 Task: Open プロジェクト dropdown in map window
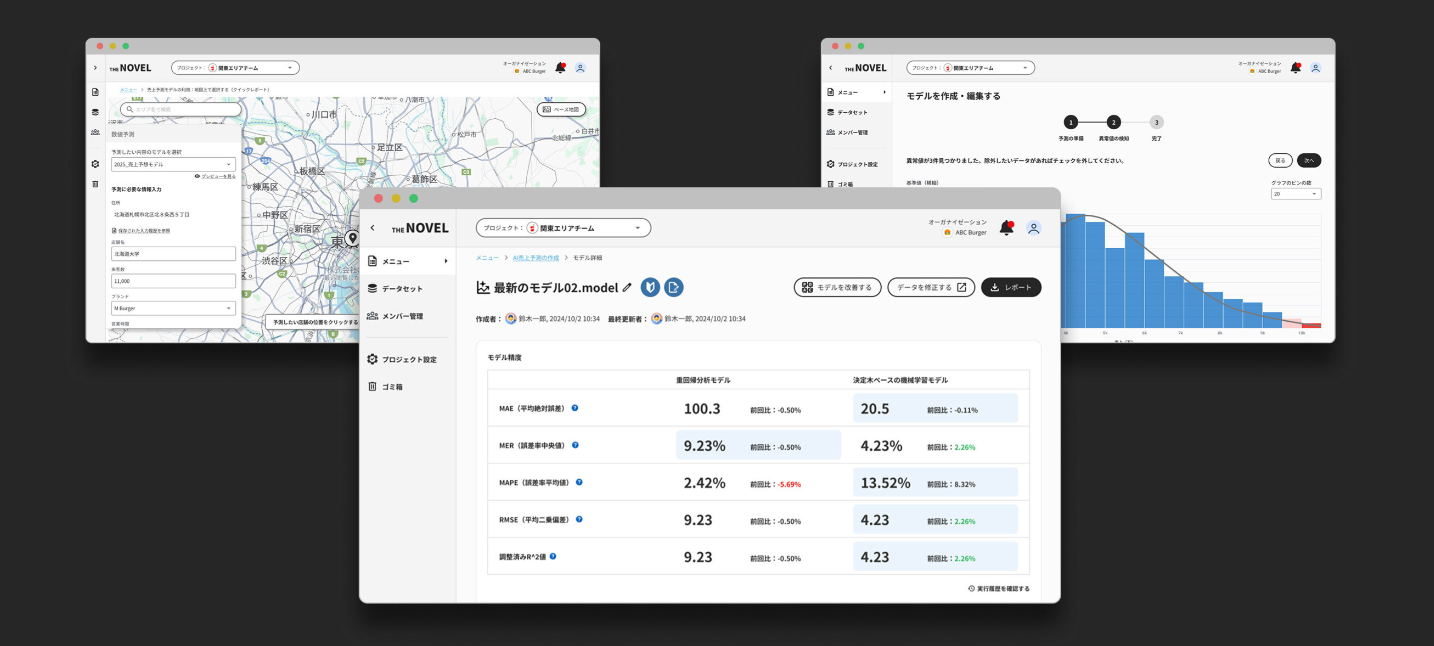coord(235,68)
